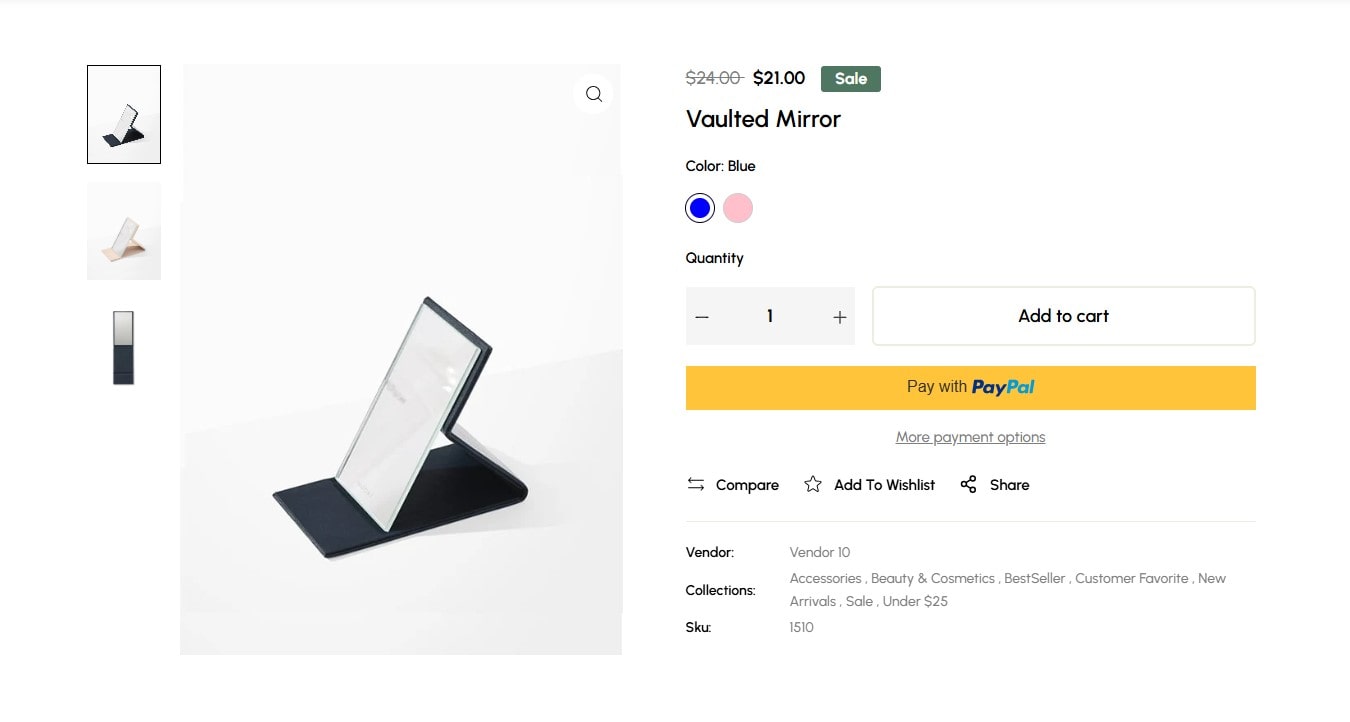Show the folded mirror thumbnail

coord(124,347)
